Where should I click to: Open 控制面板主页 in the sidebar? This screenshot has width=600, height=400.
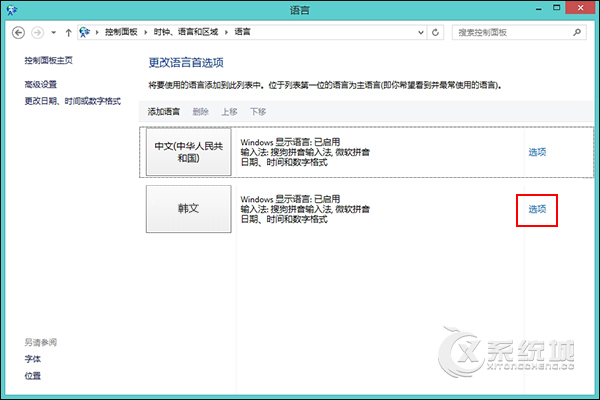[x=49, y=60]
